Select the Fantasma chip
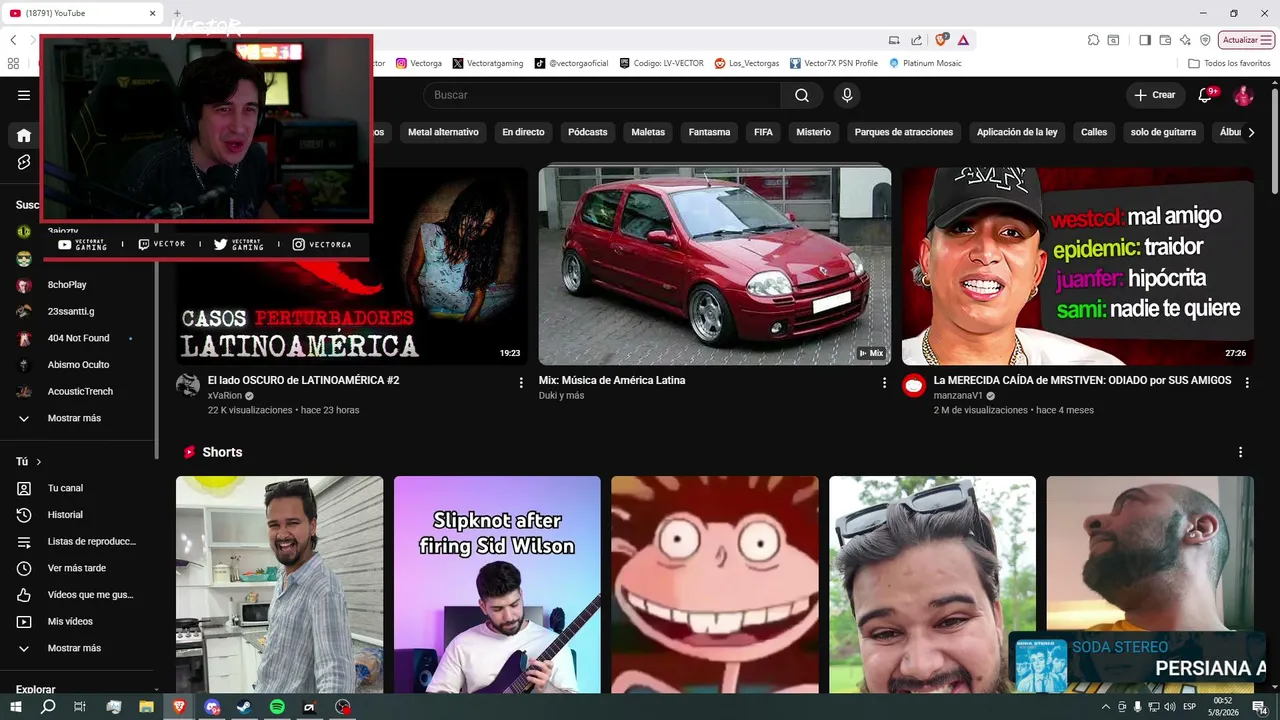Viewport: 1280px width, 720px height. point(709,132)
